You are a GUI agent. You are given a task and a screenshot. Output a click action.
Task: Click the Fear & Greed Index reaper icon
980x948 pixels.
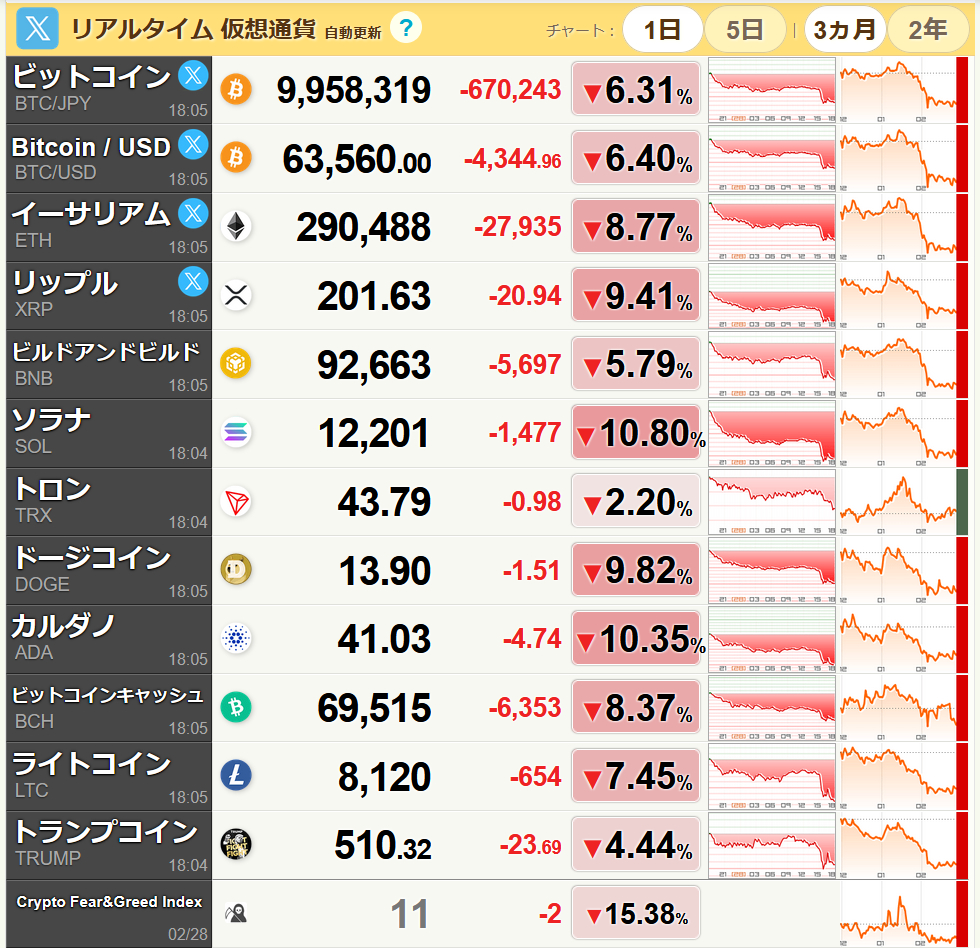[236, 913]
